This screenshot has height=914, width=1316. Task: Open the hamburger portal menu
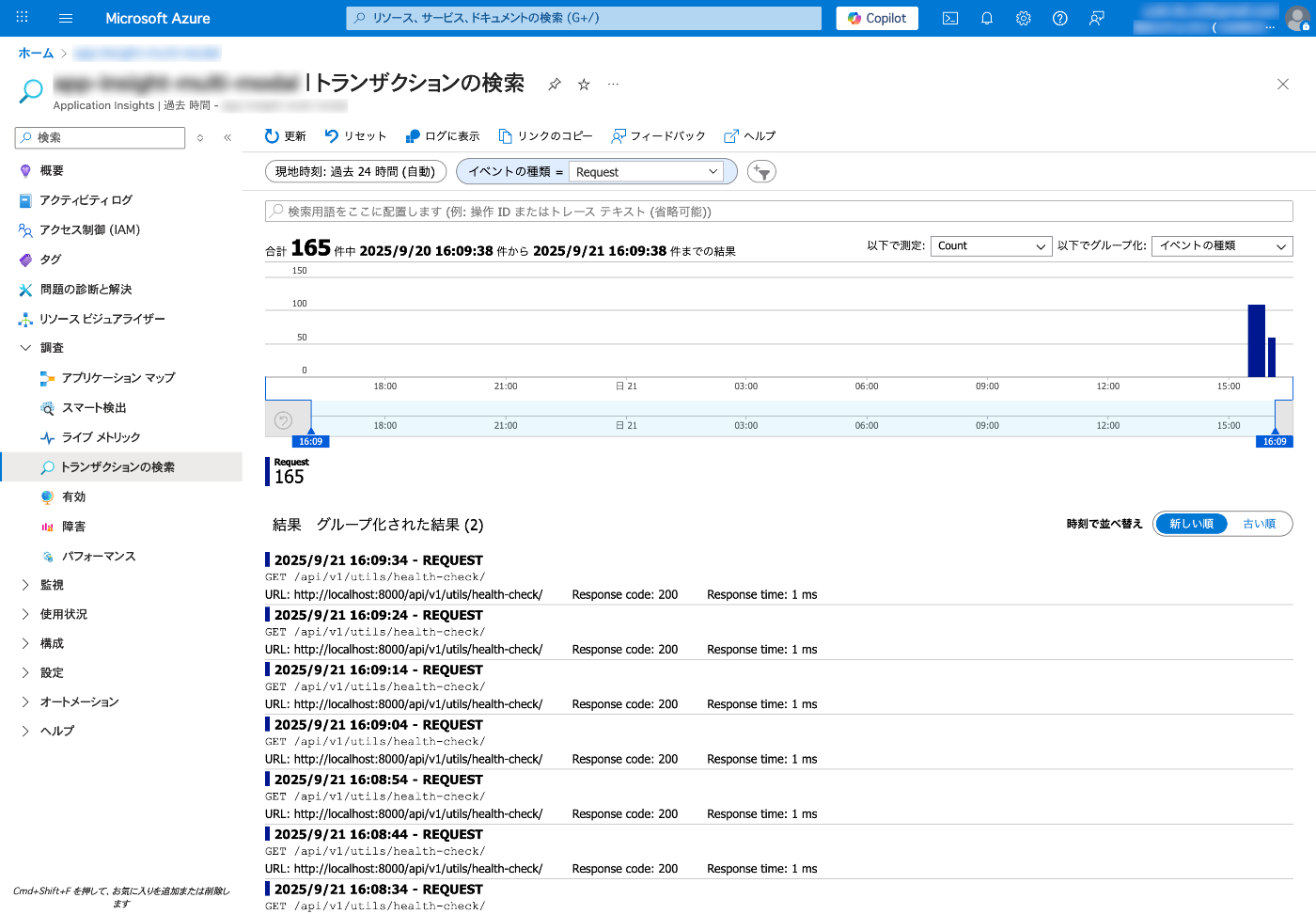tap(66, 18)
